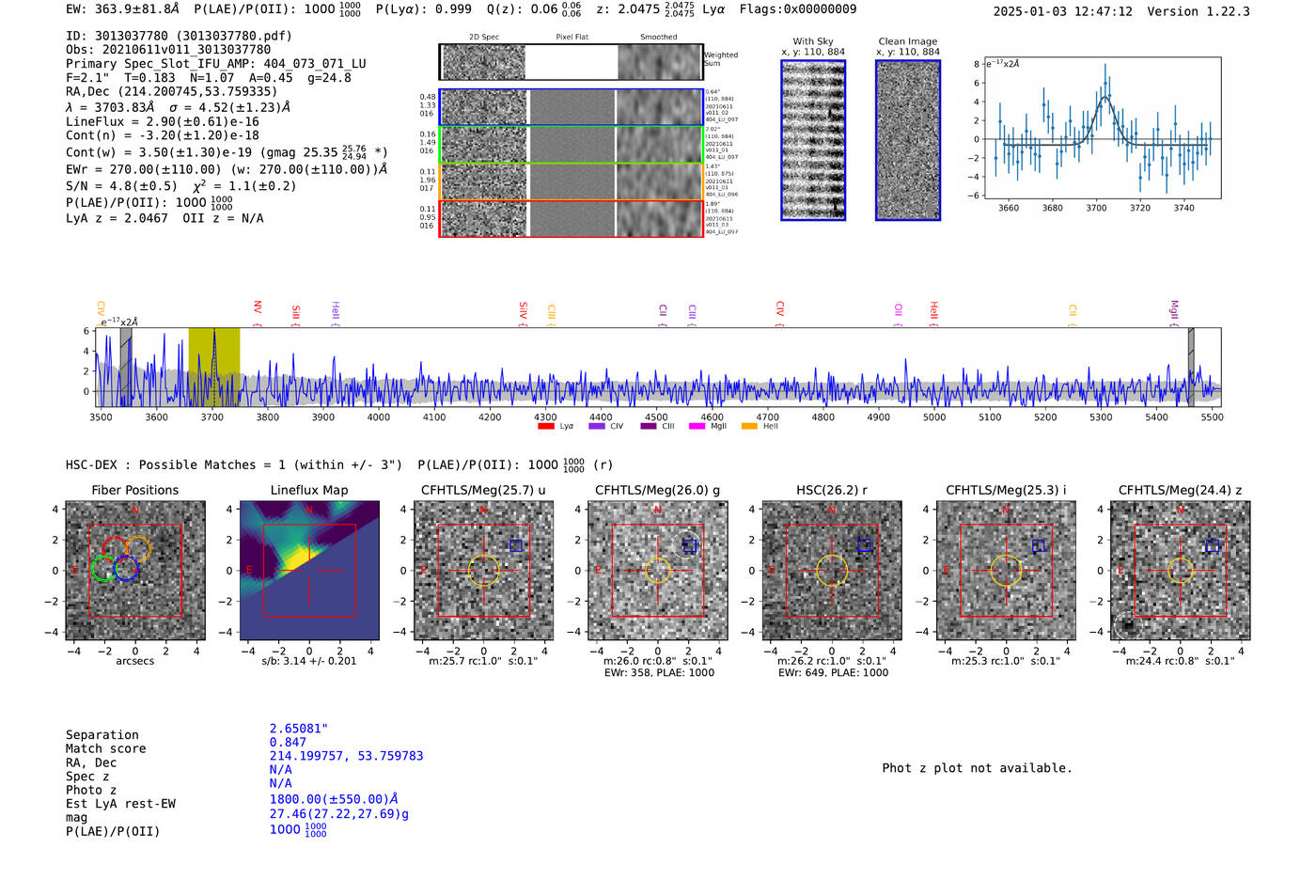Click the gray hatched band near 5460
The height and width of the screenshot is (896, 1316).
1191,367
